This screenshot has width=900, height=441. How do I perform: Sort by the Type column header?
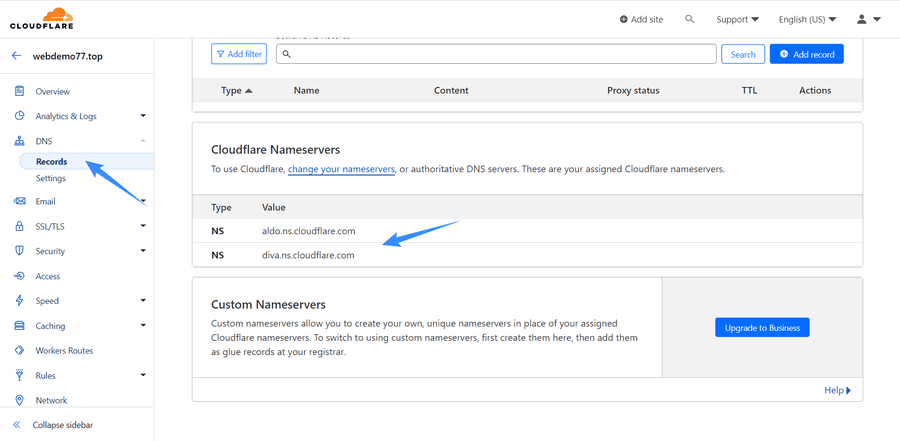point(236,90)
